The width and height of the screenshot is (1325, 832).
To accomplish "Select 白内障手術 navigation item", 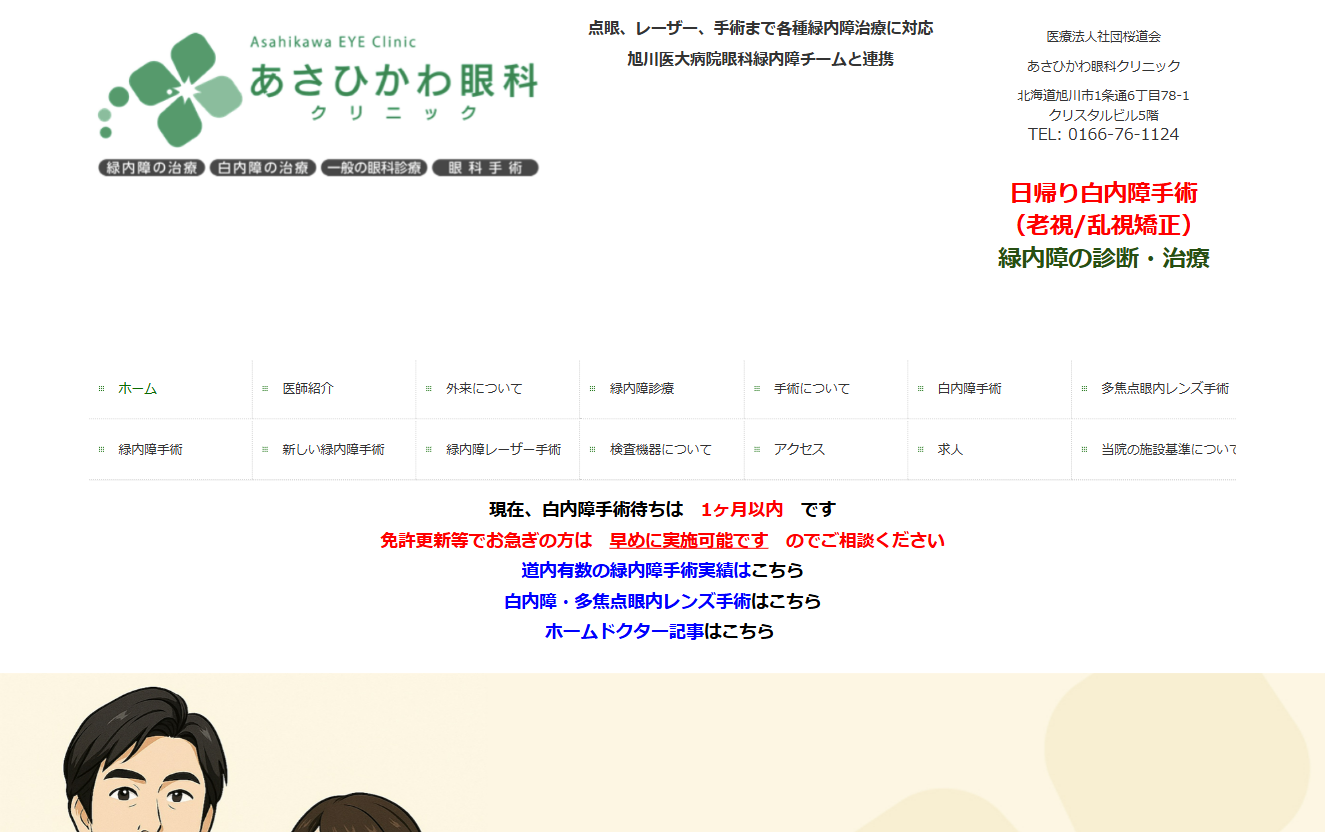I will point(969,389).
